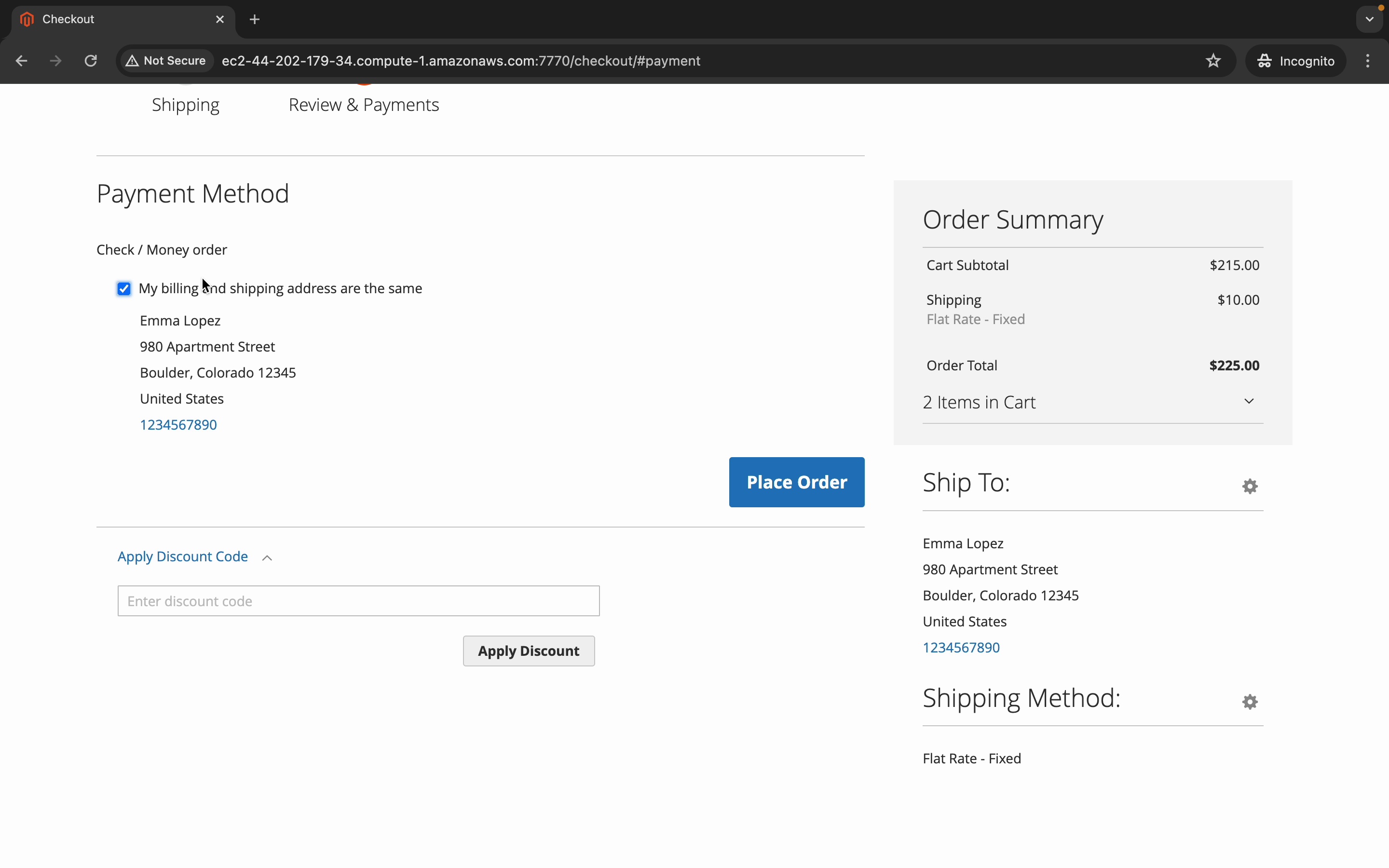Click the Apply Discount button

coord(528,651)
